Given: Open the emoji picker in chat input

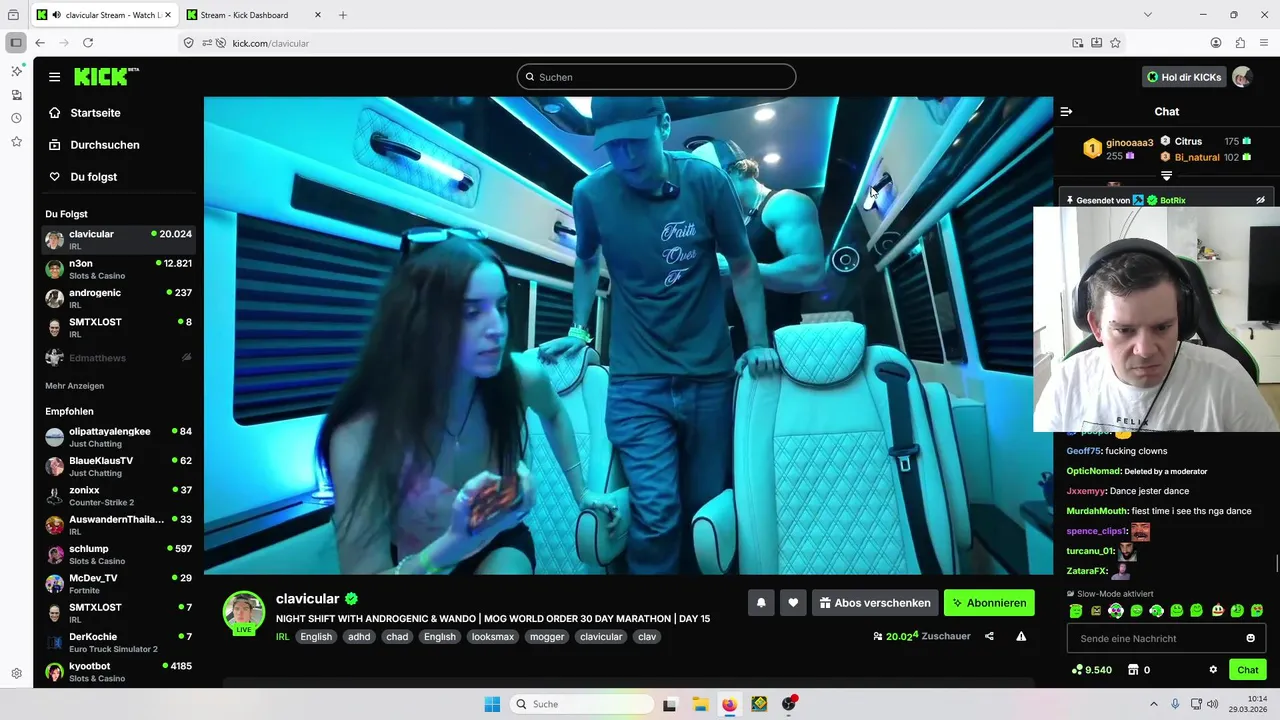Looking at the screenshot, I should coord(1250,638).
